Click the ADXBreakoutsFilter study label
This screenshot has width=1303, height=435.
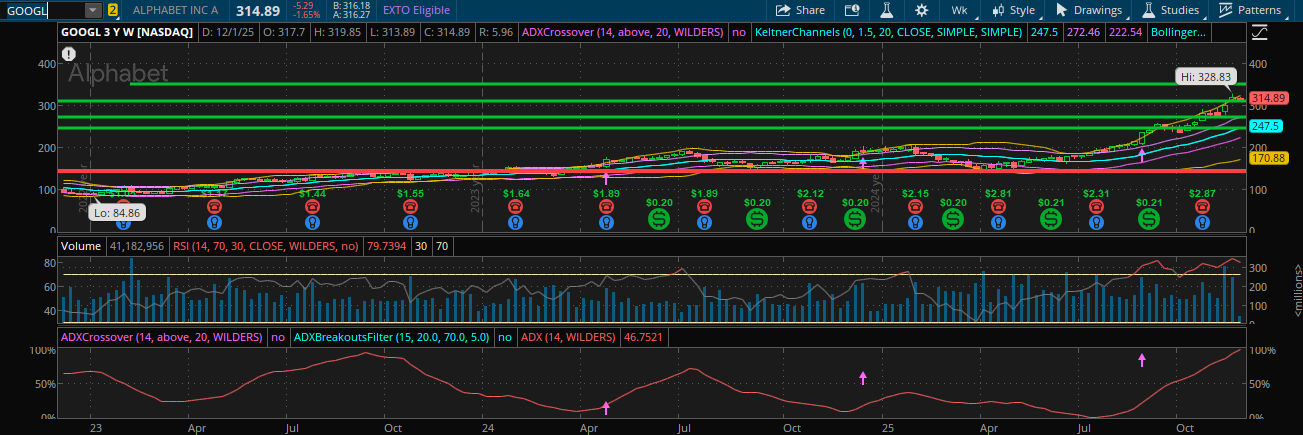point(391,337)
